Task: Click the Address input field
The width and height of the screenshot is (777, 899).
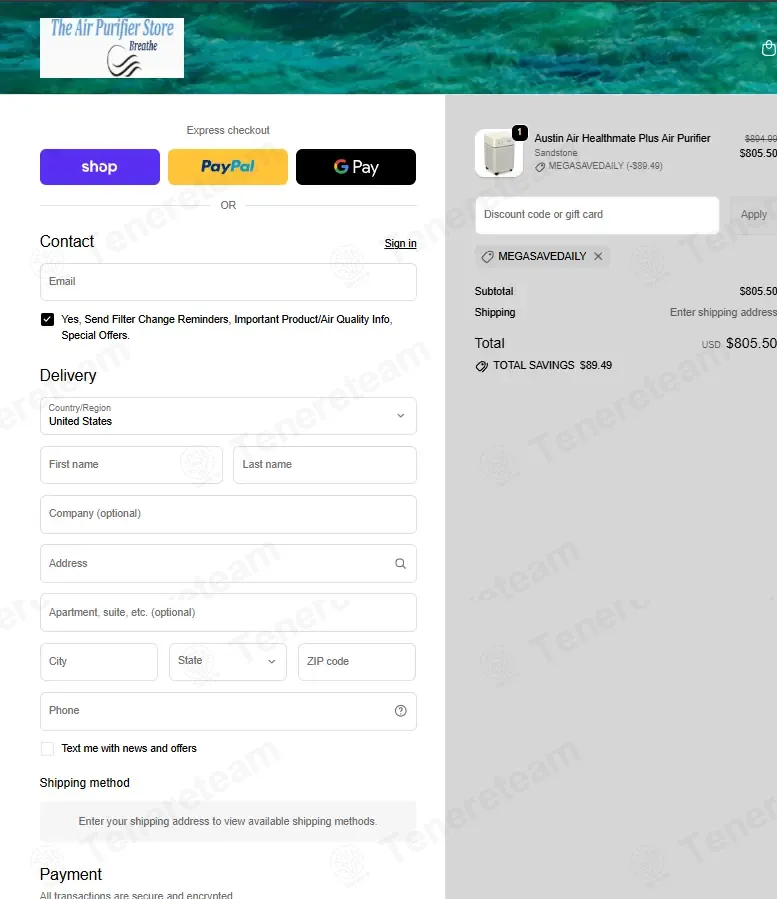Action: pos(228,564)
